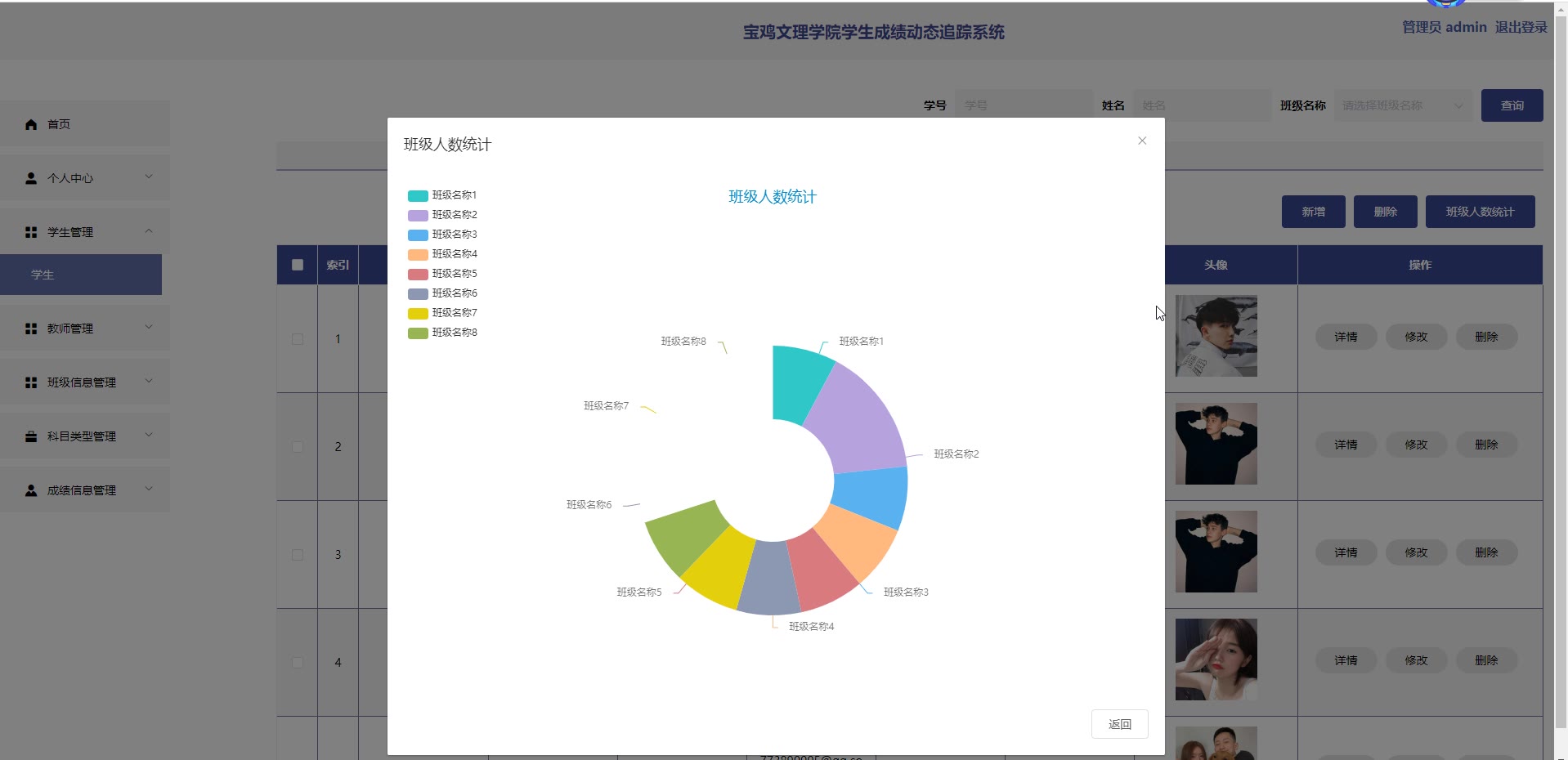Viewport: 1568px width, 760px height.
Task: Tick the checkbox for row 2
Action: pyautogui.click(x=298, y=447)
